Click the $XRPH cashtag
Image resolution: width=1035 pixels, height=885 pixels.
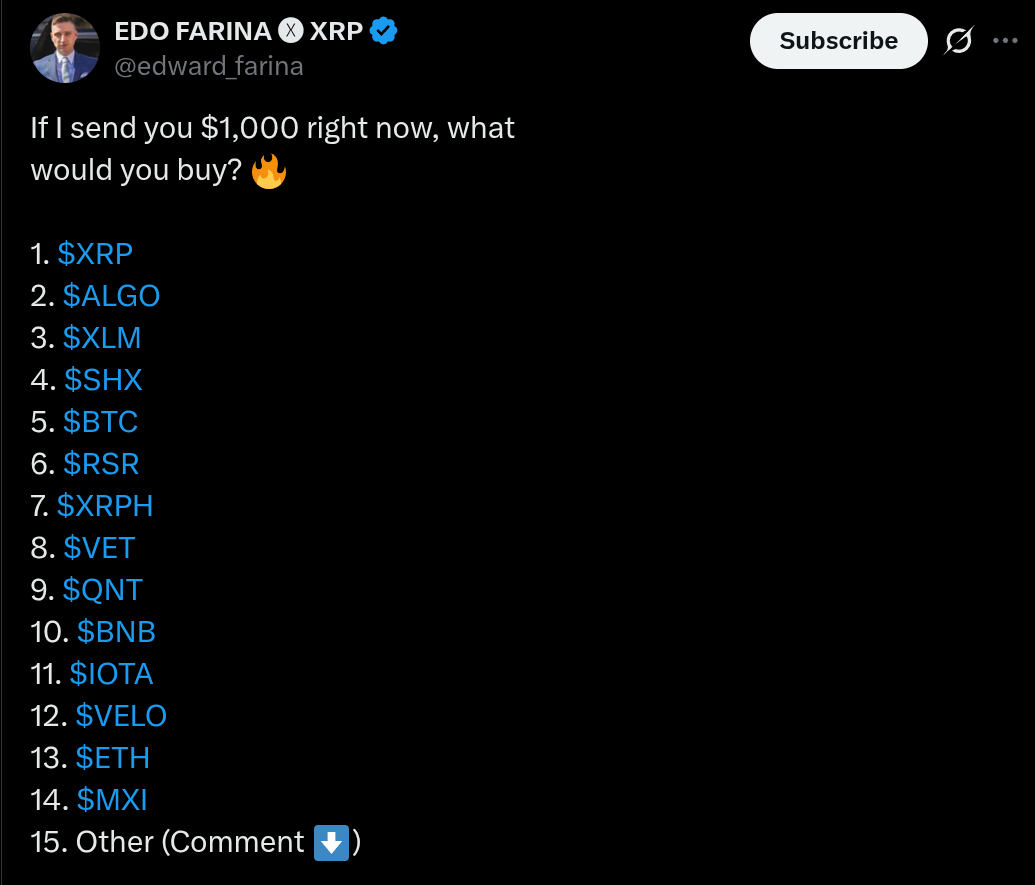(105, 506)
